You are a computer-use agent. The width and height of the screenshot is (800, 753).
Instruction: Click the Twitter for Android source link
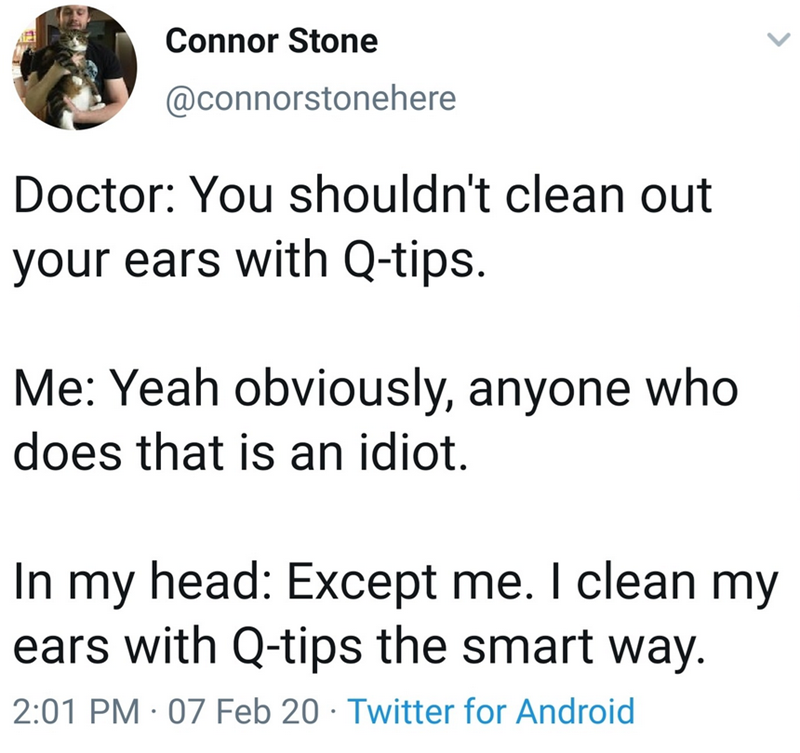(x=494, y=712)
